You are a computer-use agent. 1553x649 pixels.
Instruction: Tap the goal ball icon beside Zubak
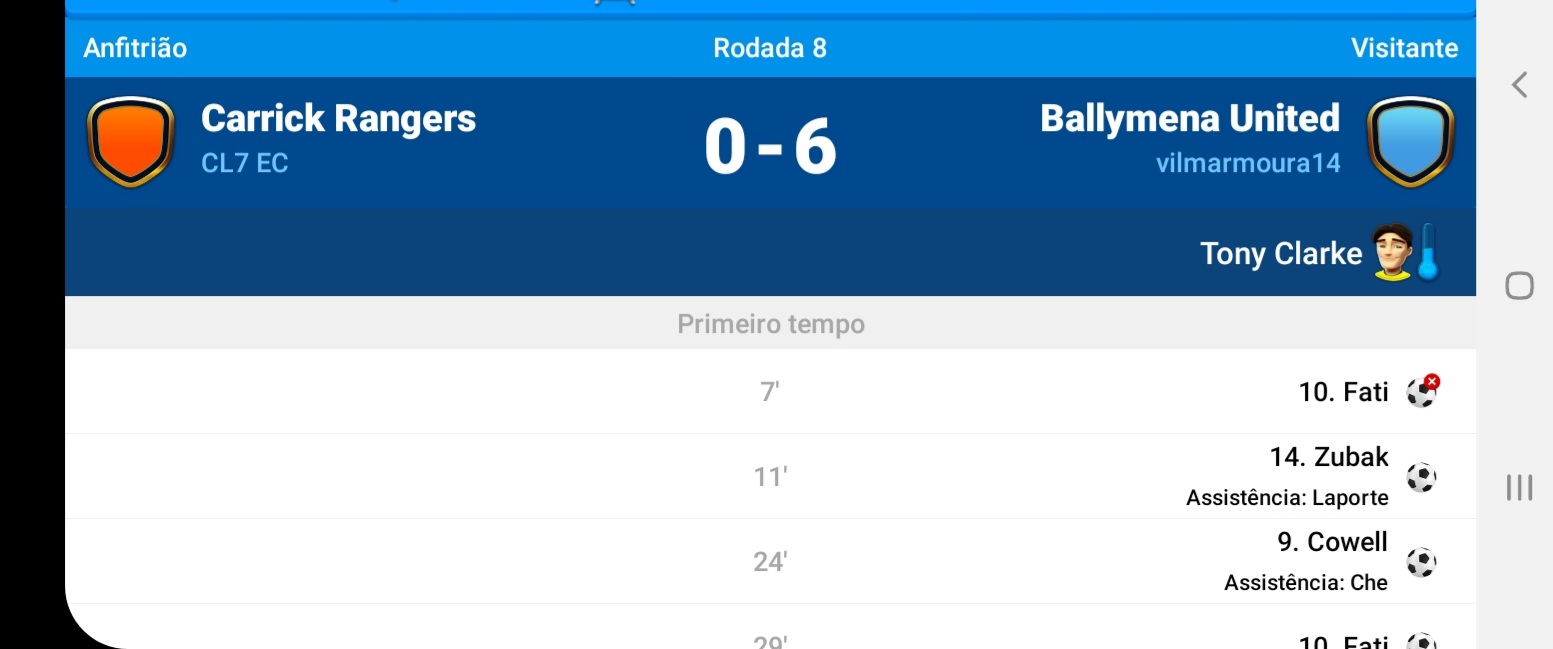click(x=1421, y=477)
